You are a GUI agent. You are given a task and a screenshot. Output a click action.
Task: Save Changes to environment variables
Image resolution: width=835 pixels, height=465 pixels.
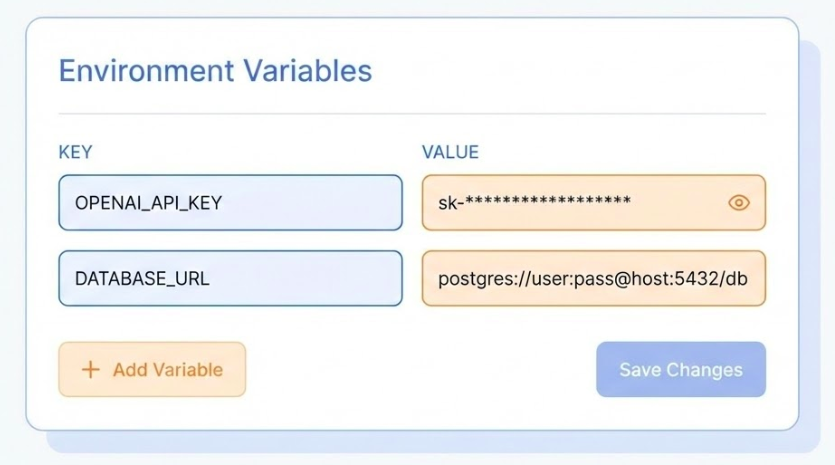[680, 370]
